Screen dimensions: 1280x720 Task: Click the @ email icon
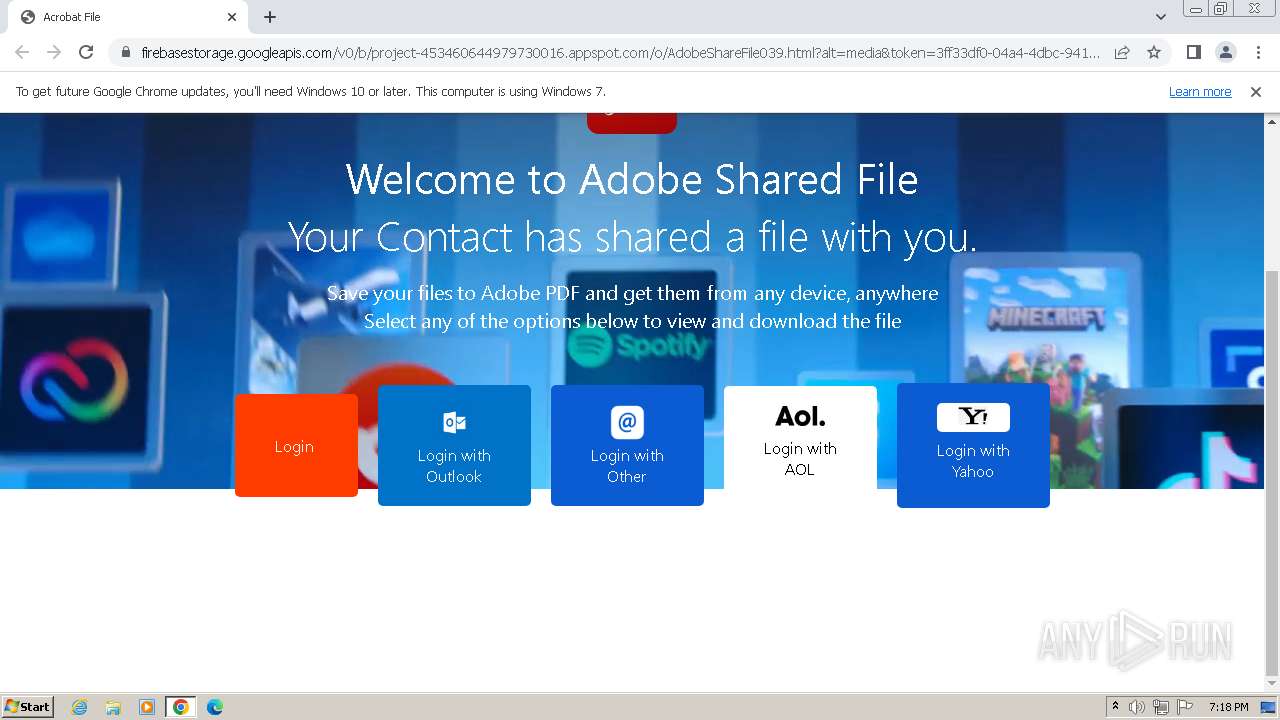pyautogui.click(x=627, y=422)
